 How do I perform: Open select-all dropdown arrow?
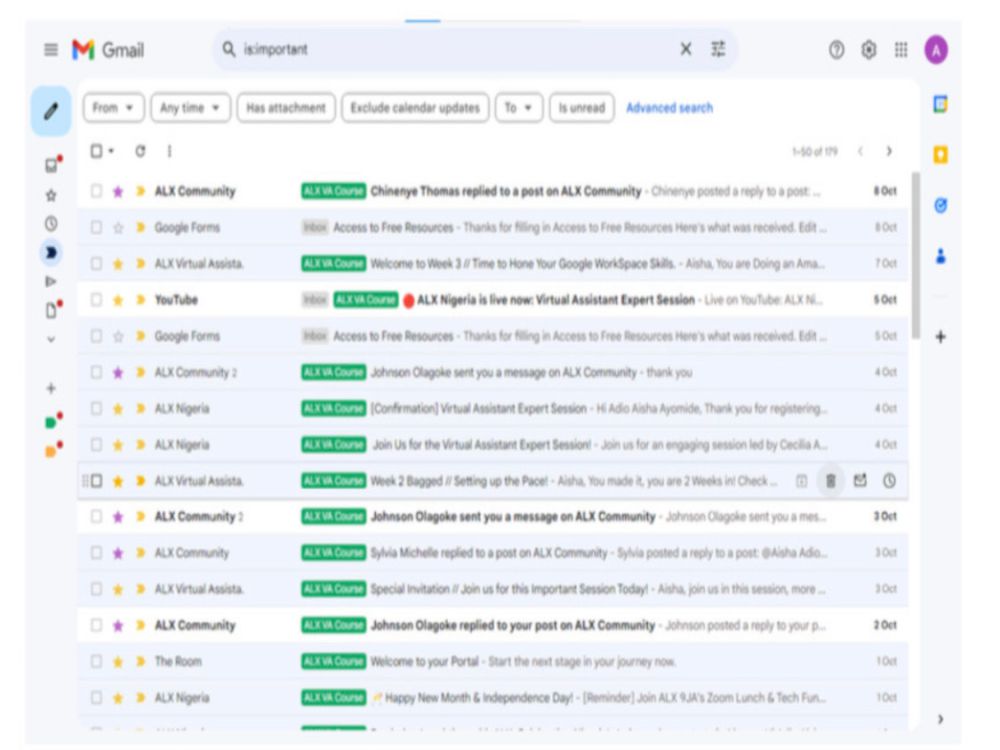(111, 152)
